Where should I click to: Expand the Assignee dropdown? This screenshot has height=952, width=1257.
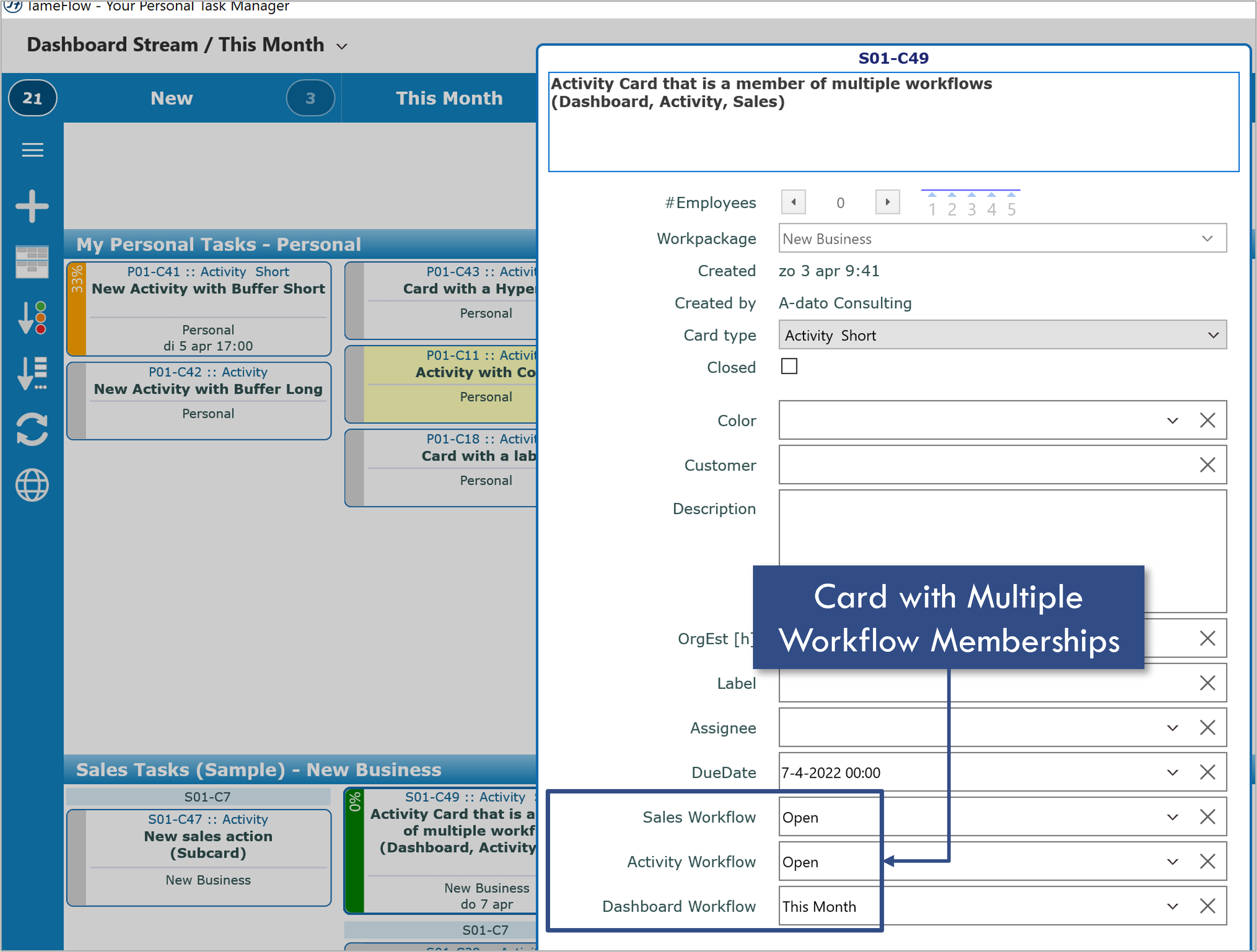click(x=1172, y=728)
